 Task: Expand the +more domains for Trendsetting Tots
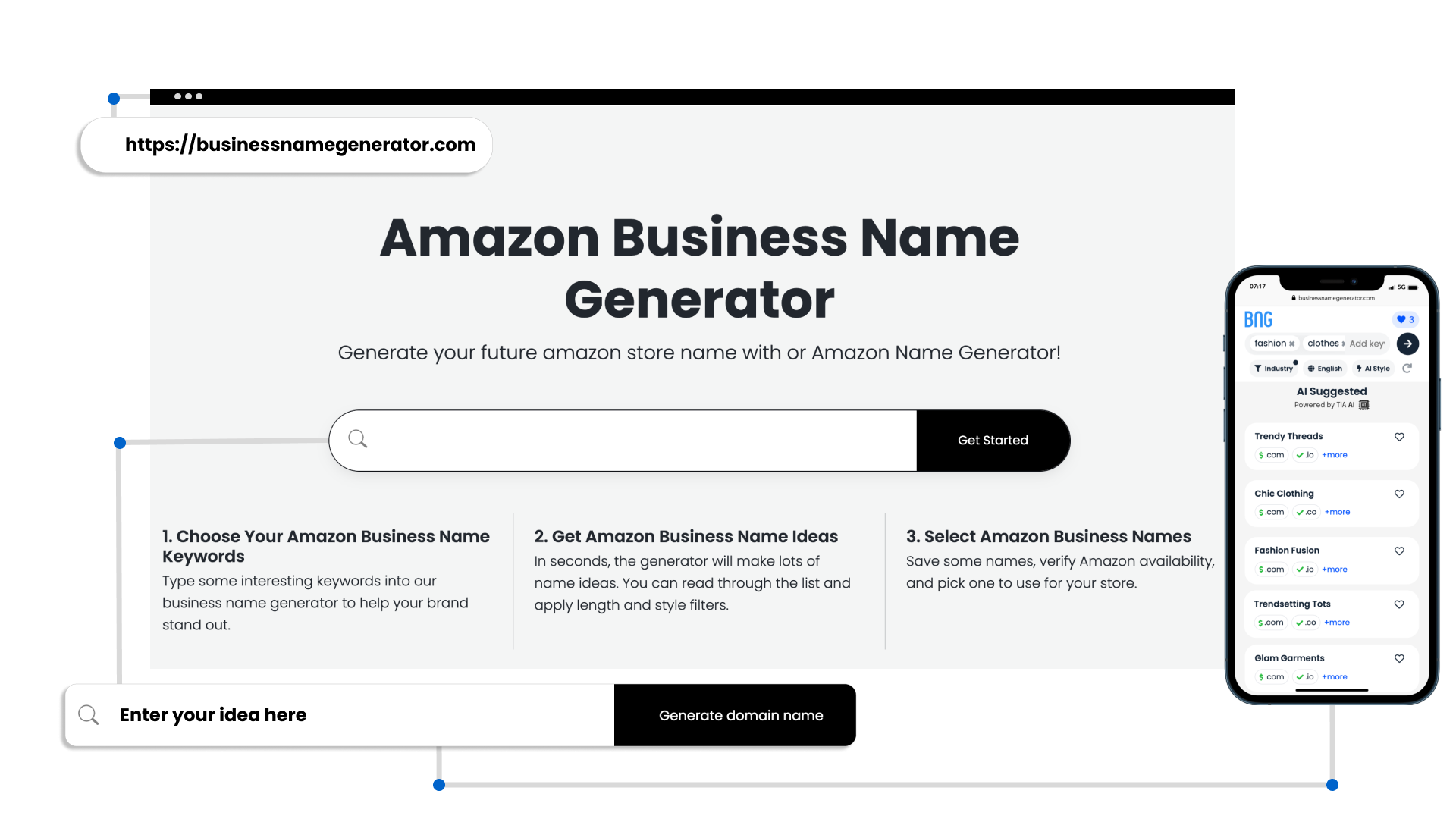1336,622
